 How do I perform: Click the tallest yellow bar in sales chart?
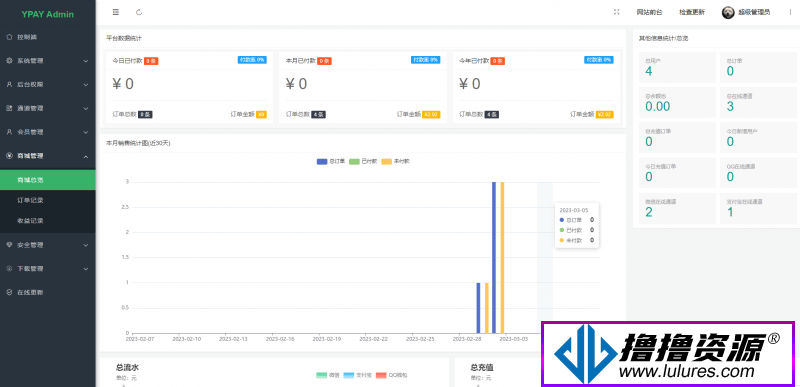pos(503,257)
